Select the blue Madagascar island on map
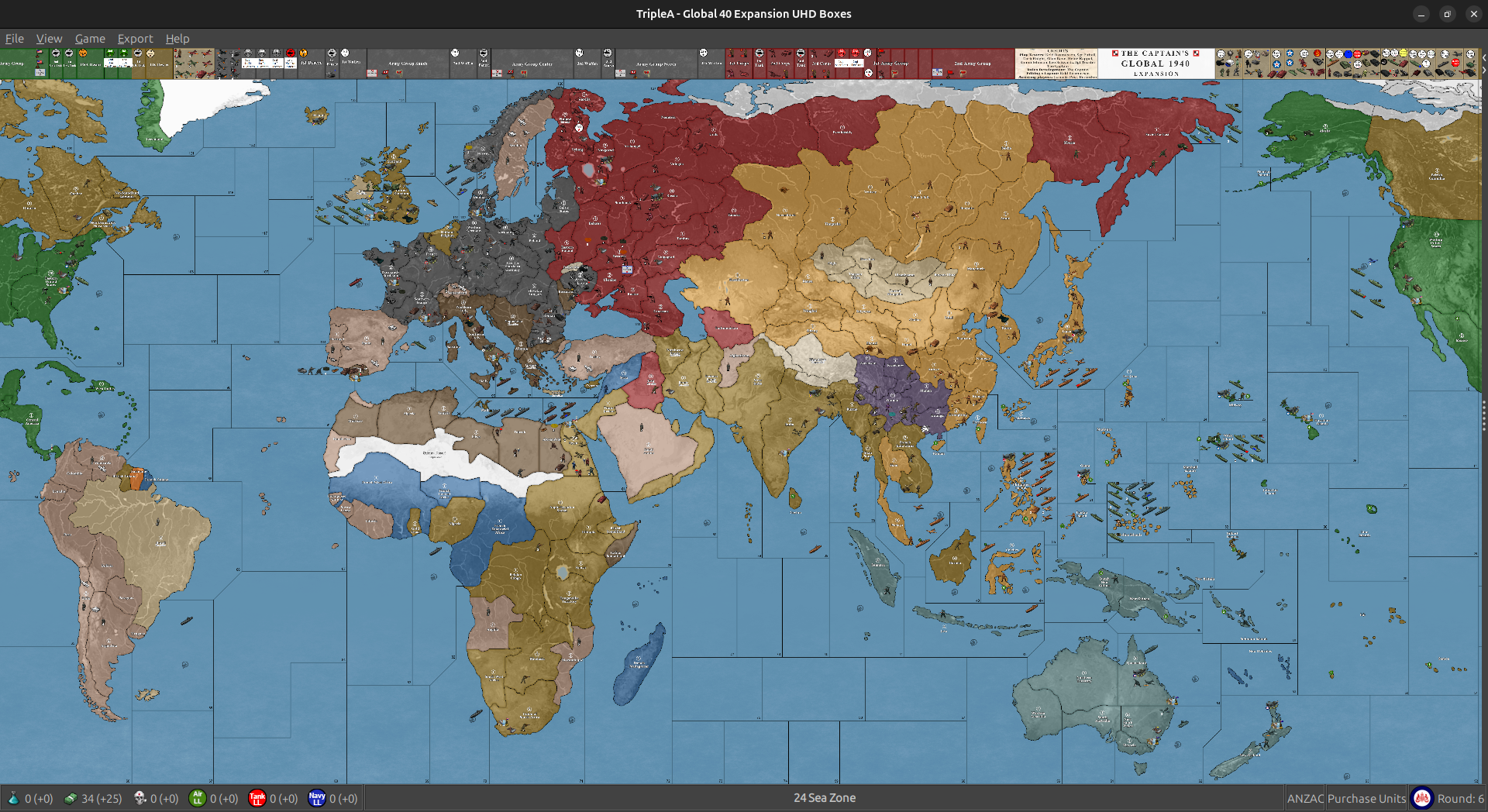The height and width of the screenshot is (812, 1488). click(640, 663)
